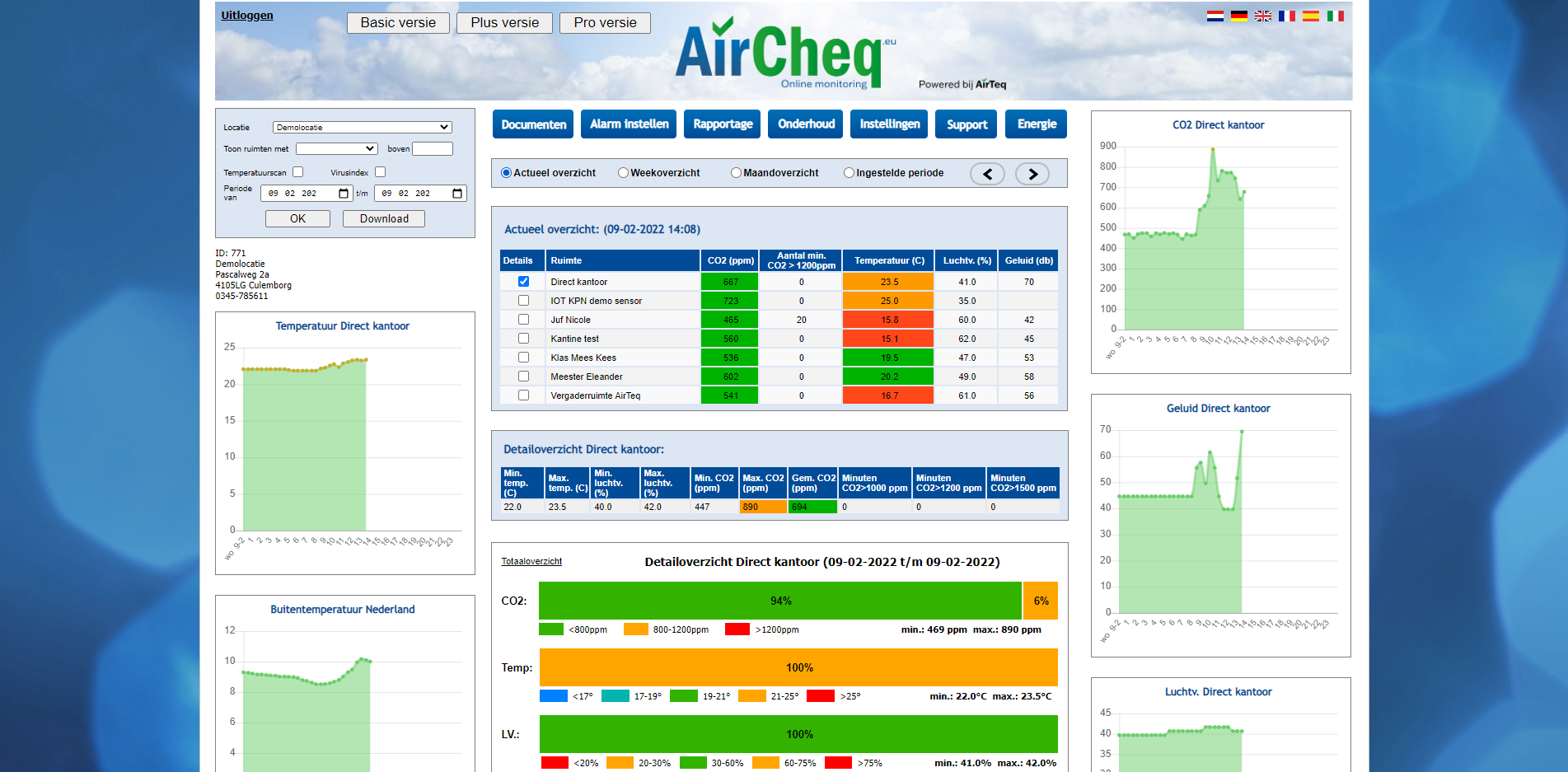Open the Documenten menu
Image resolution: width=1568 pixels, height=772 pixels.
tap(534, 124)
